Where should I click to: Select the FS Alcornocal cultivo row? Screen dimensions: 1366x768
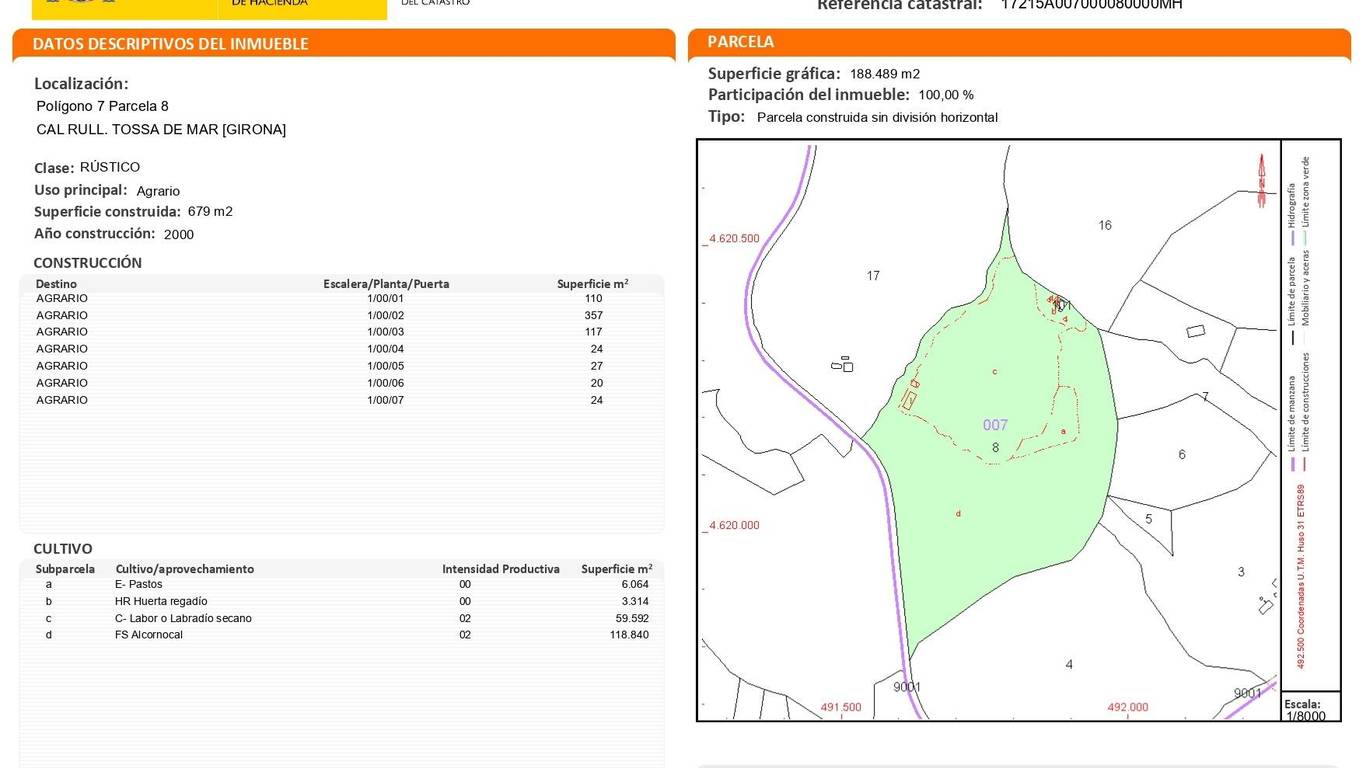340,635
